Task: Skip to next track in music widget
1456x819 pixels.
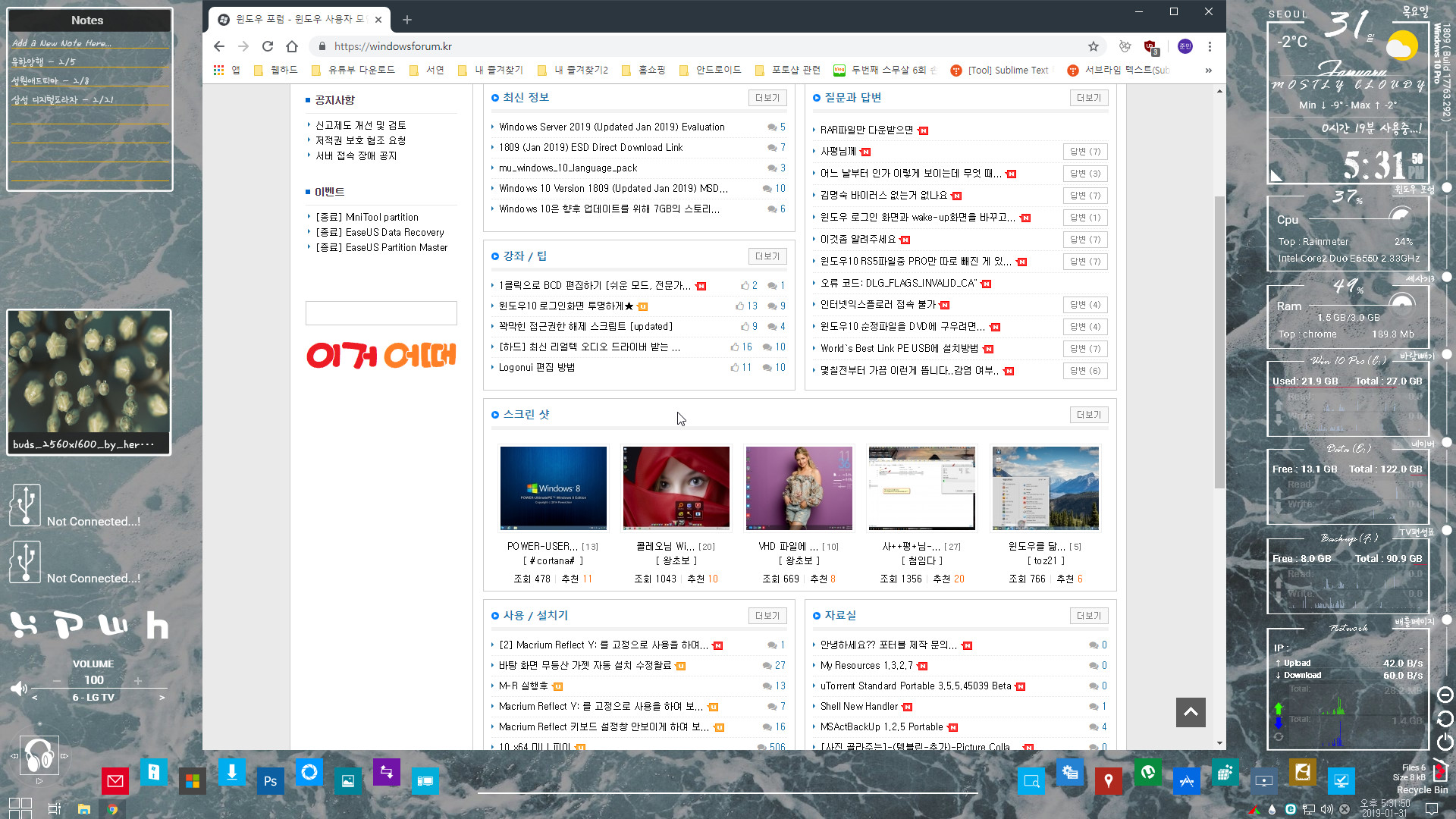Action: pyautogui.click(x=64, y=755)
